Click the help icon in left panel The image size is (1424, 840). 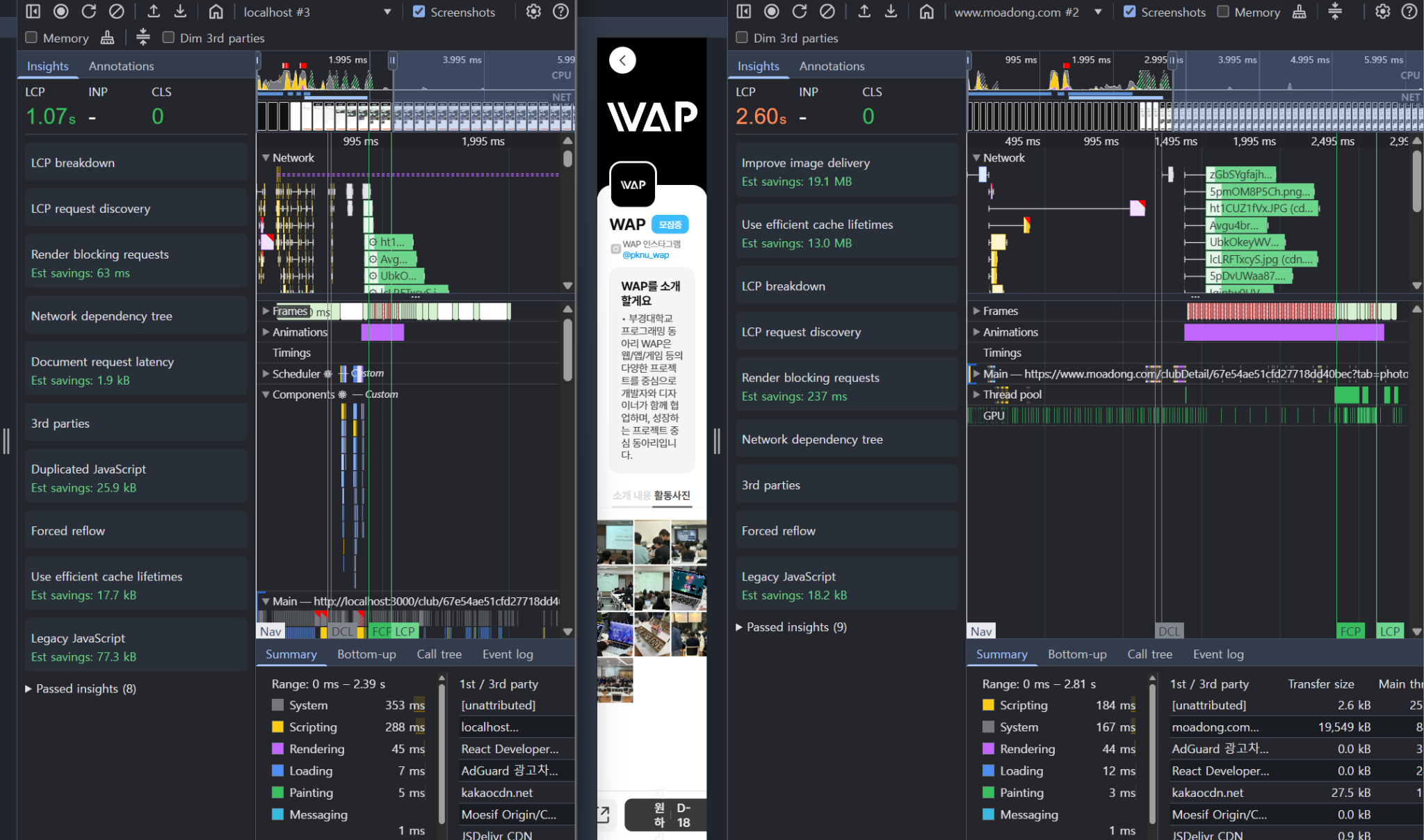(x=560, y=11)
